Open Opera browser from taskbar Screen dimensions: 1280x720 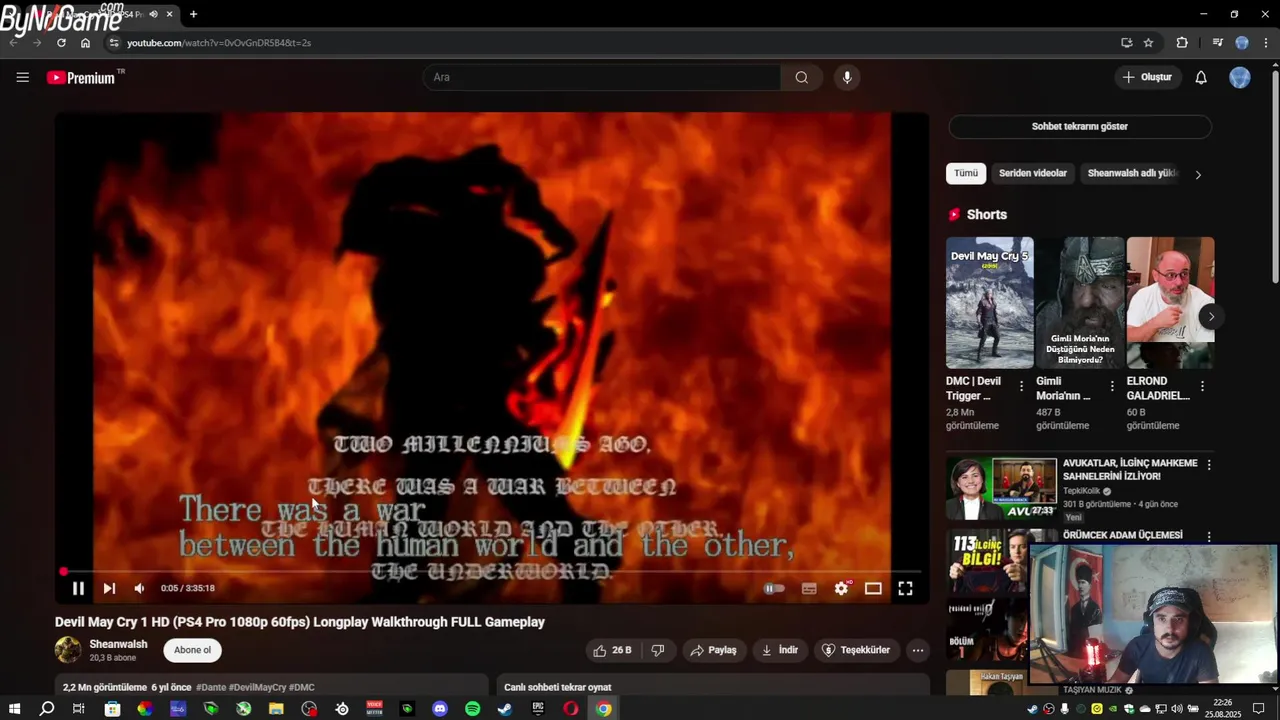click(x=571, y=709)
